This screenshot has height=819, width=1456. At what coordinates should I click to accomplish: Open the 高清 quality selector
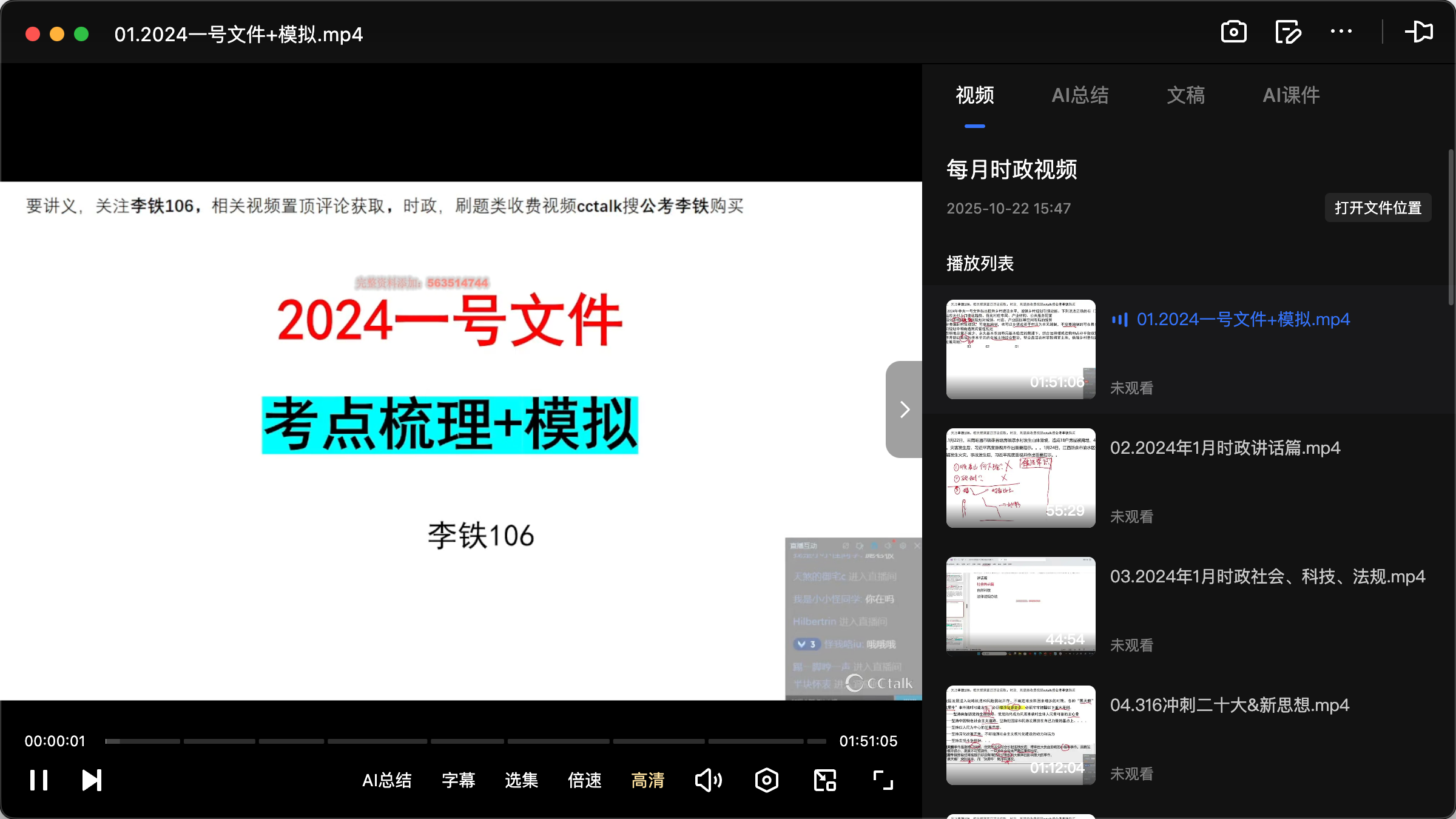(647, 780)
